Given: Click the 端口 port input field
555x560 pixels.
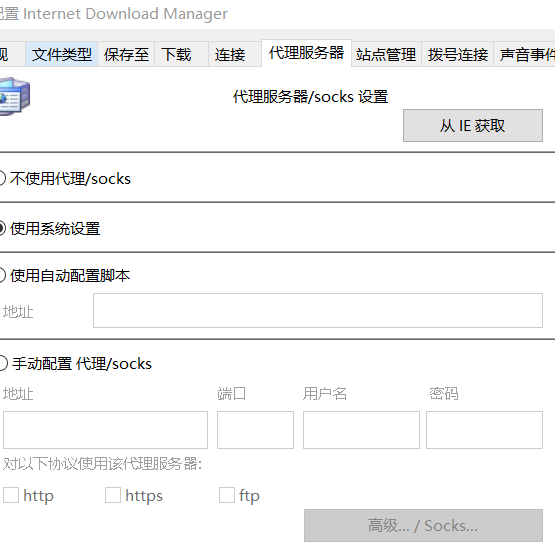Looking at the screenshot, I should coord(255,430).
